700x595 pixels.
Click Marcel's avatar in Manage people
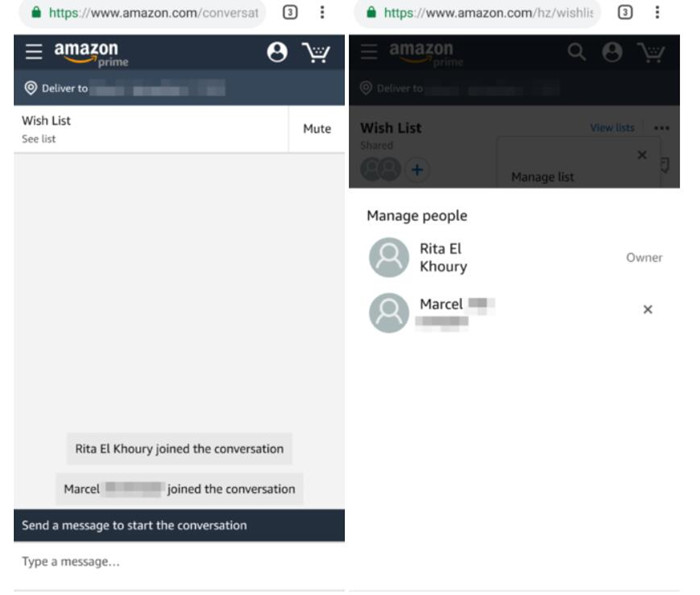pos(389,313)
